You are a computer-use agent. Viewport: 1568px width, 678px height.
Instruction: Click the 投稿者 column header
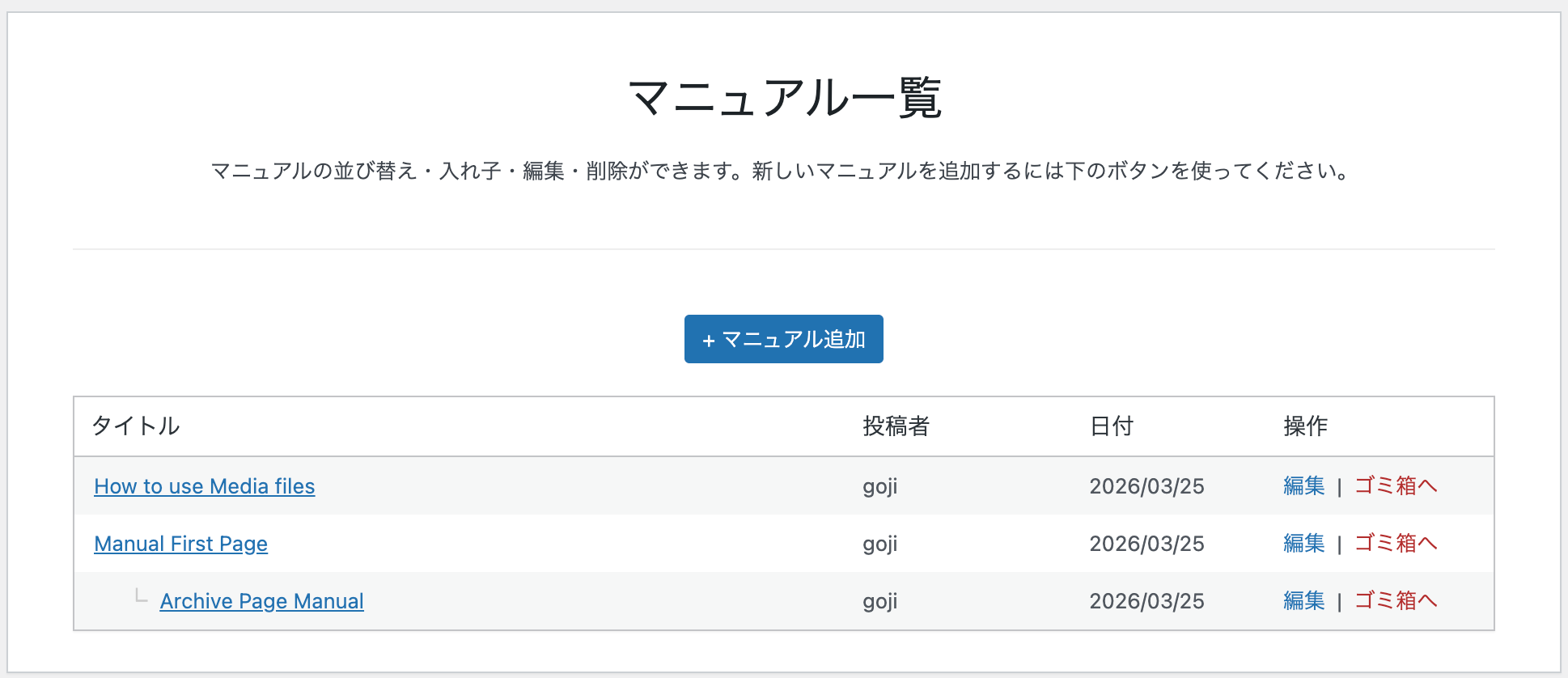click(896, 426)
